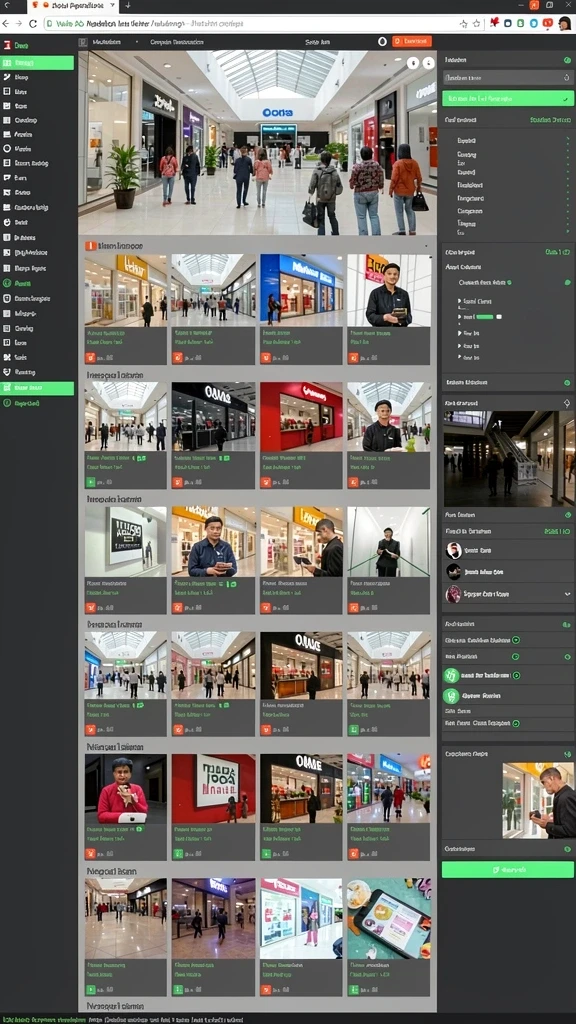
Task: Click the orange icon under the red sweater person card
Action: (x=90, y=854)
